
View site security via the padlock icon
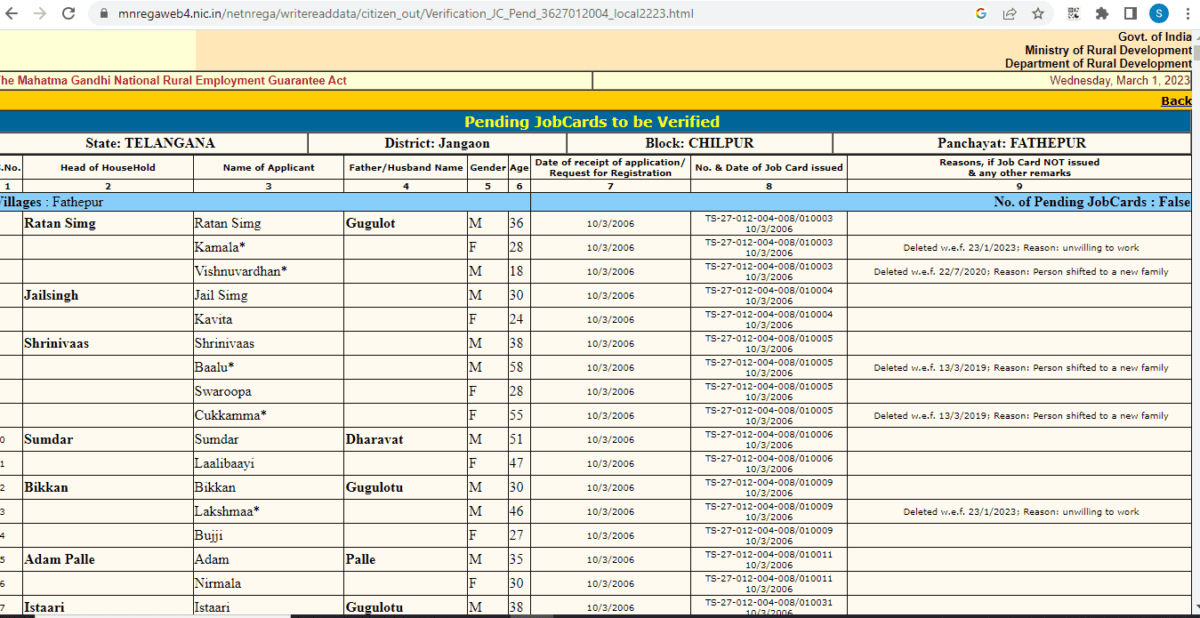[103, 13]
